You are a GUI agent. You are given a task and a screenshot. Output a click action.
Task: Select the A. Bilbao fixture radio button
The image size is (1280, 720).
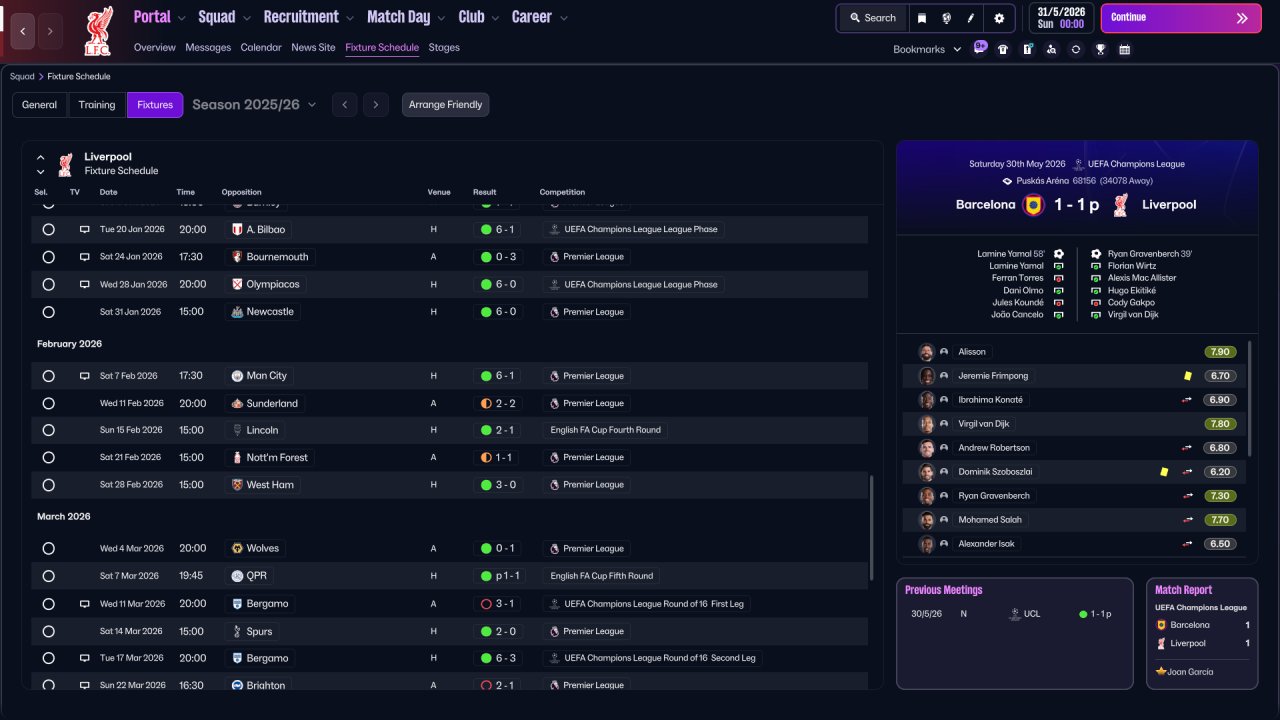48,229
